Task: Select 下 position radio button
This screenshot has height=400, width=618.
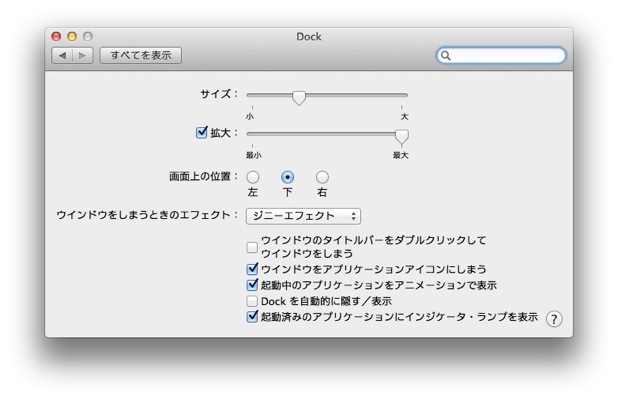Action: [287, 177]
